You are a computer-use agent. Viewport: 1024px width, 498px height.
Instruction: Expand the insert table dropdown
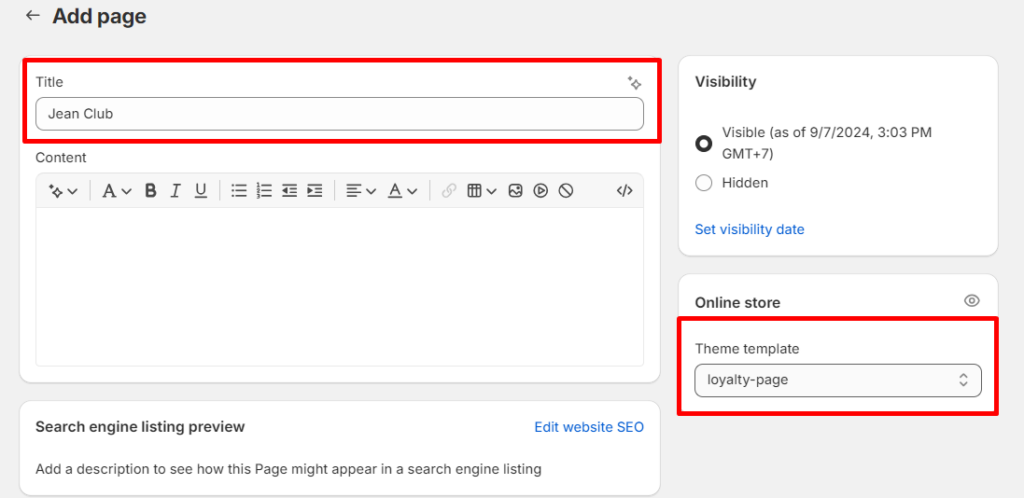pos(481,190)
